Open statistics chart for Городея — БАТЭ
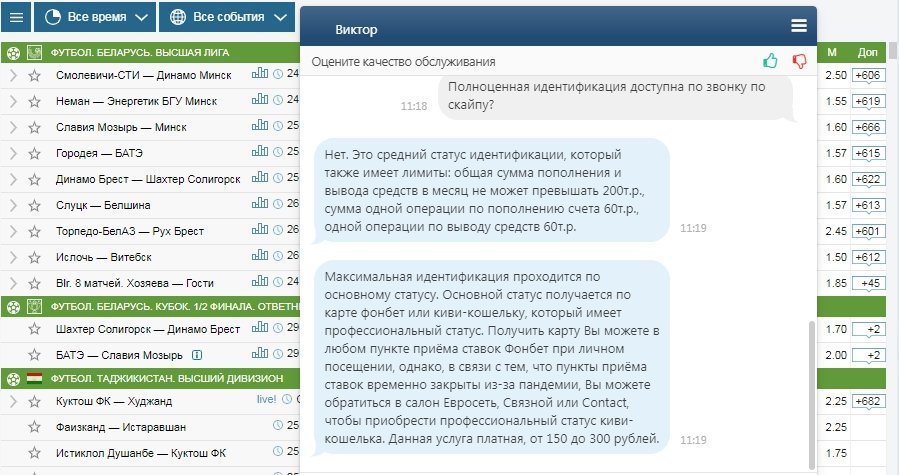 260,152
